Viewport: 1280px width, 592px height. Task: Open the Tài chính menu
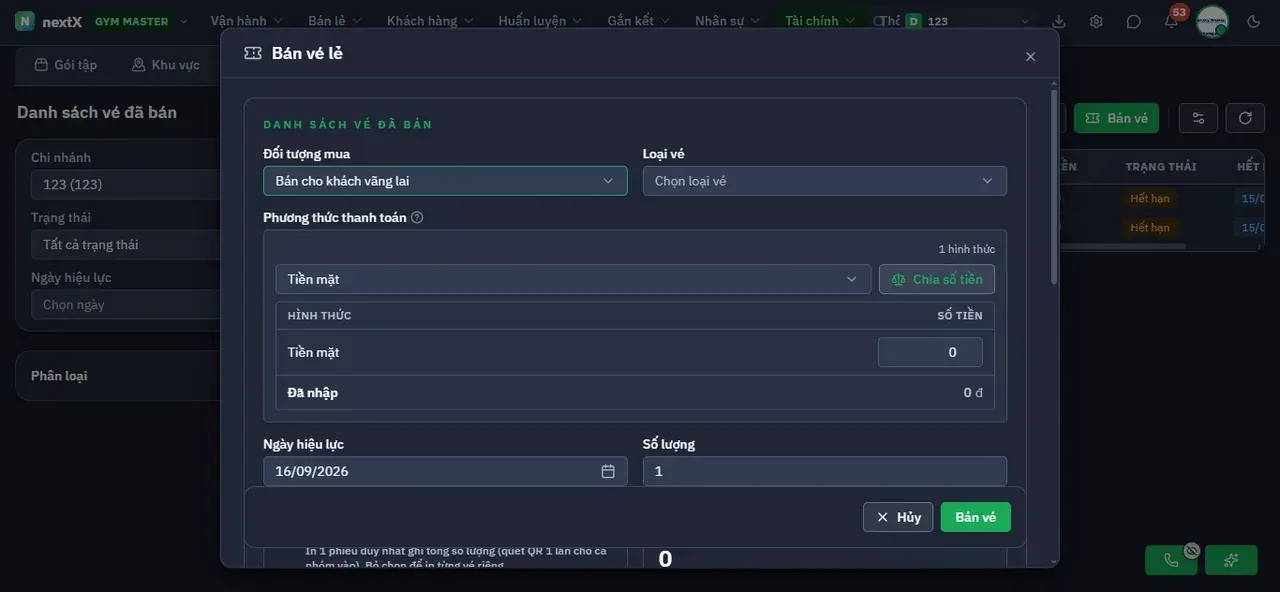[820, 21]
